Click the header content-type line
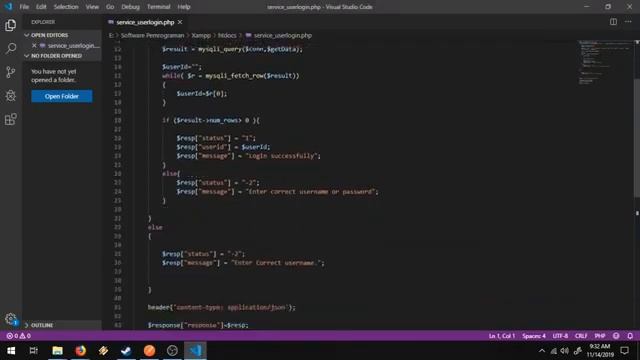Image resolution: width=640 pixels, height=360 pixels. coord(222,307)
